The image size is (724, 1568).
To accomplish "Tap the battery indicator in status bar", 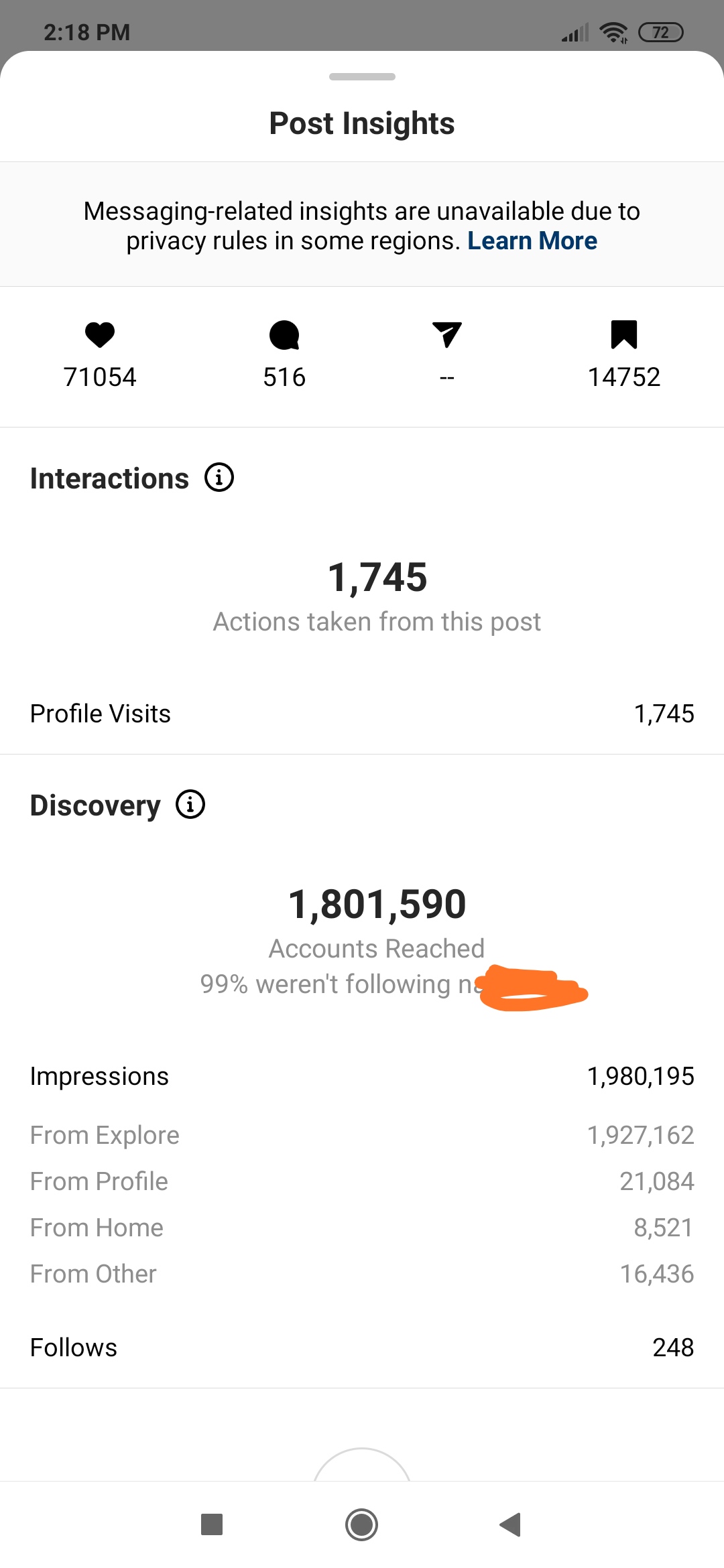I will tap(661, 32).
